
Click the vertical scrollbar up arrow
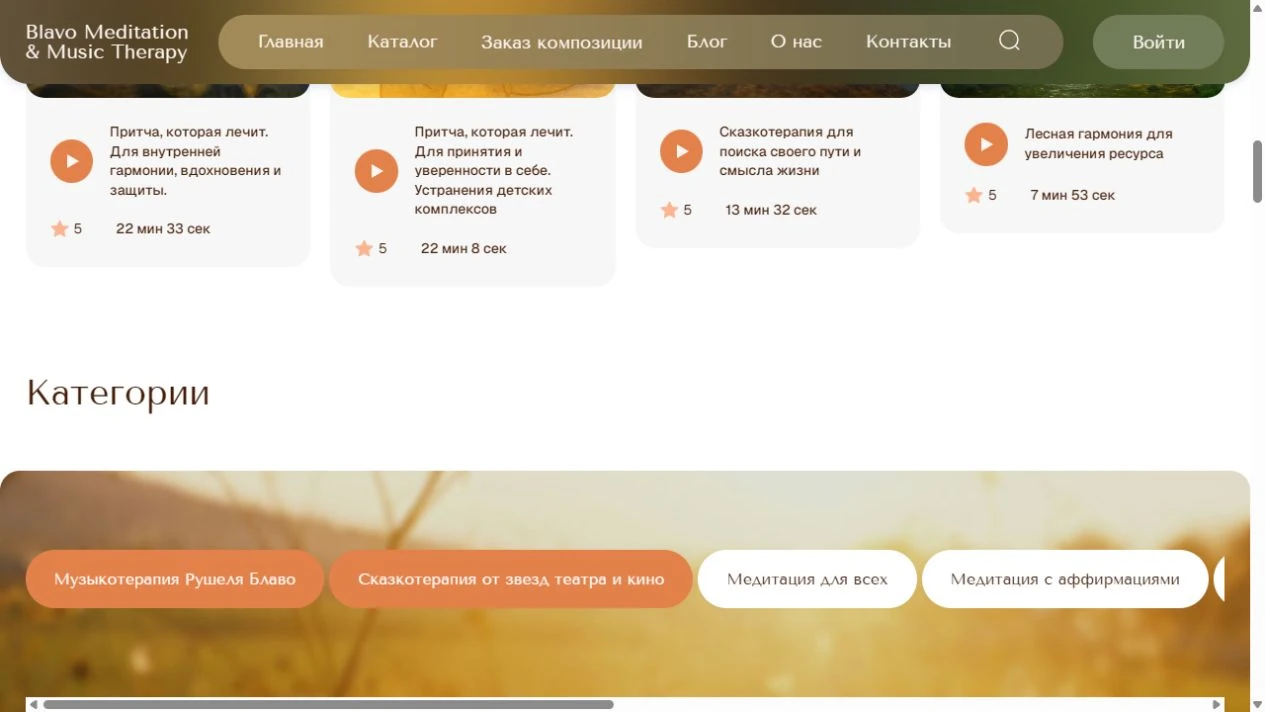(1257, 7)
